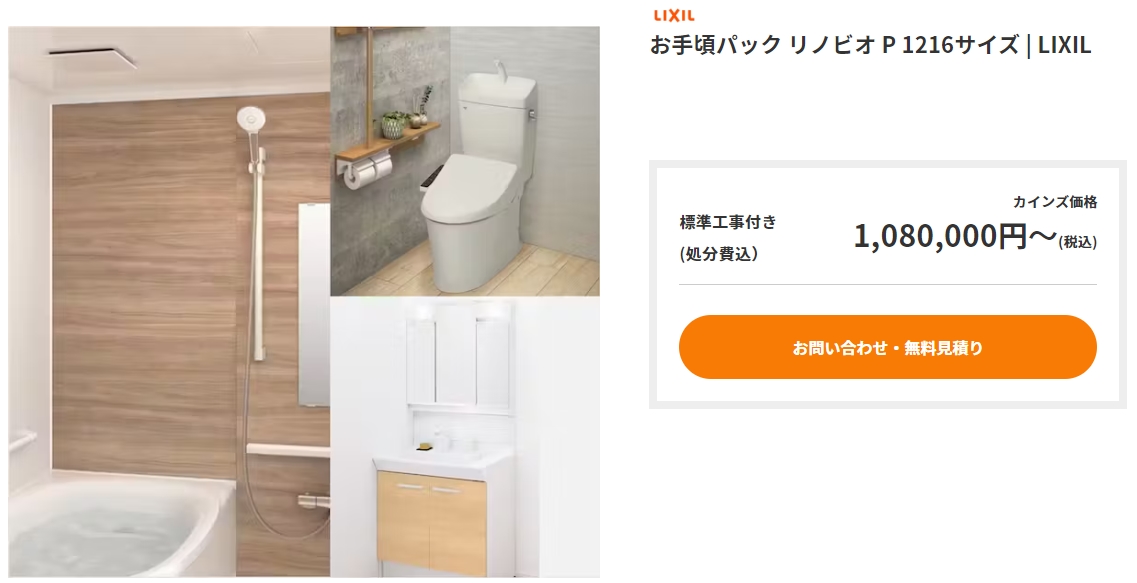Select the bathroom shower wall photo
Viewport: 1137px width, 583px height.
(x=170, y=302)
